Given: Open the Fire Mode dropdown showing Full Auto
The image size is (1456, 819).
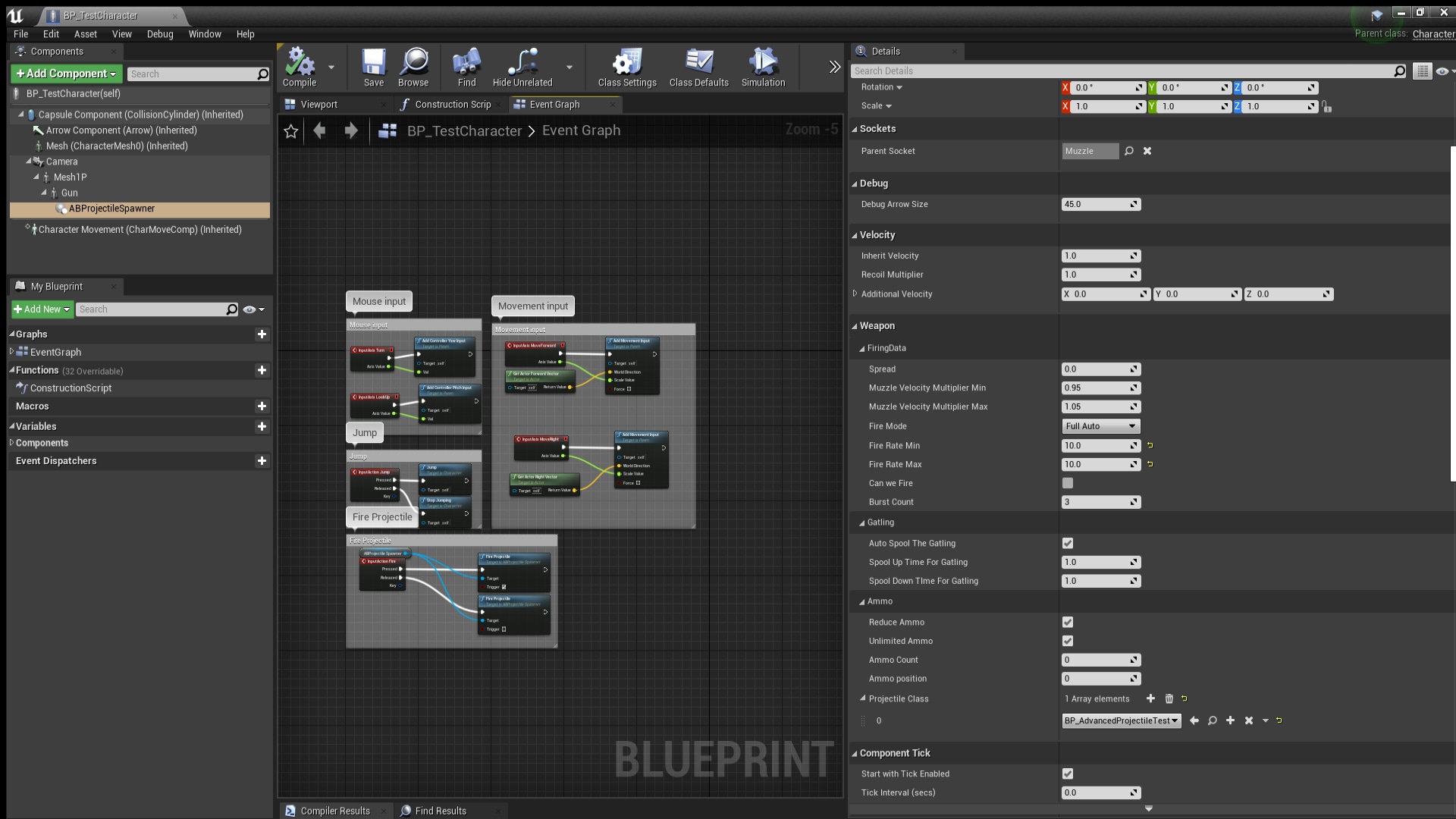Looking at the screenshot, I should [x=1100, y=426].
